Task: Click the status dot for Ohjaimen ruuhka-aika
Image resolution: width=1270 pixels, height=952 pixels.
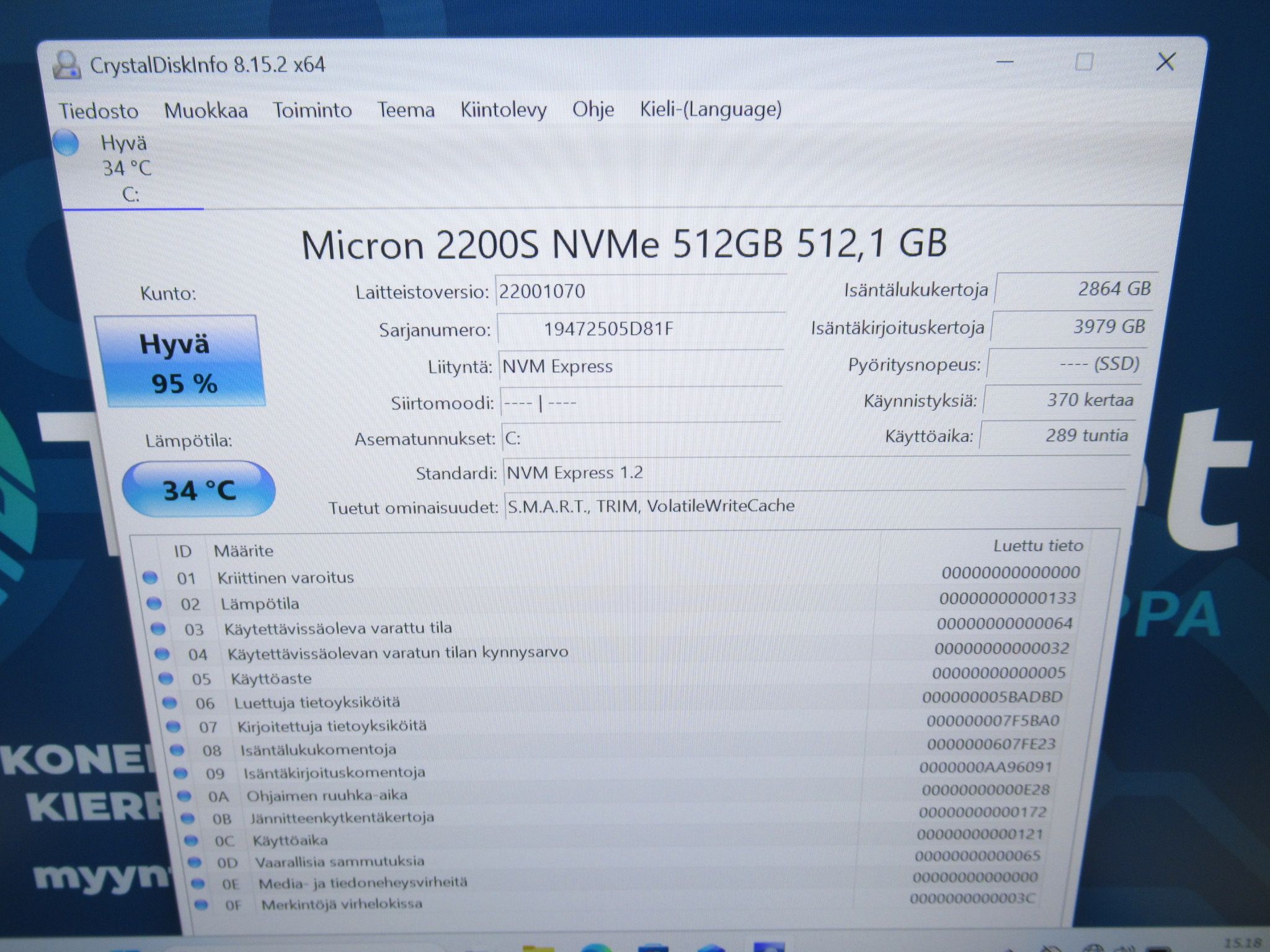Action: pos(184,796)
